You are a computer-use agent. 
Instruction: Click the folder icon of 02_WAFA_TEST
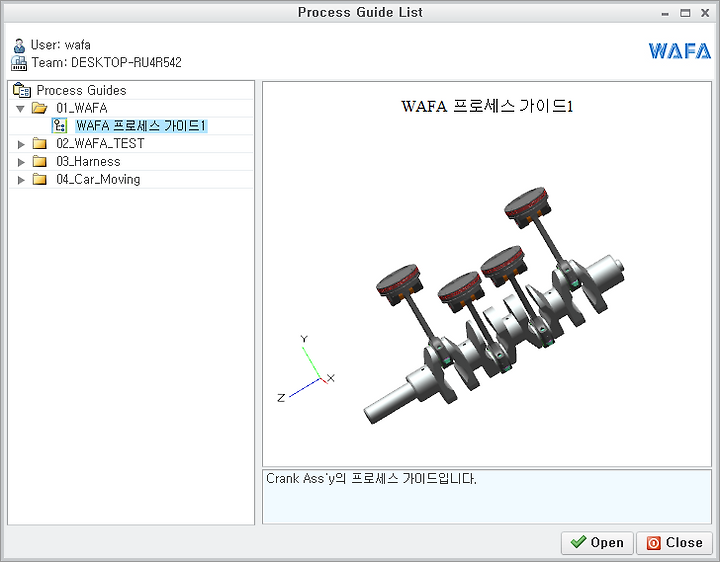(x=39, y=144)
